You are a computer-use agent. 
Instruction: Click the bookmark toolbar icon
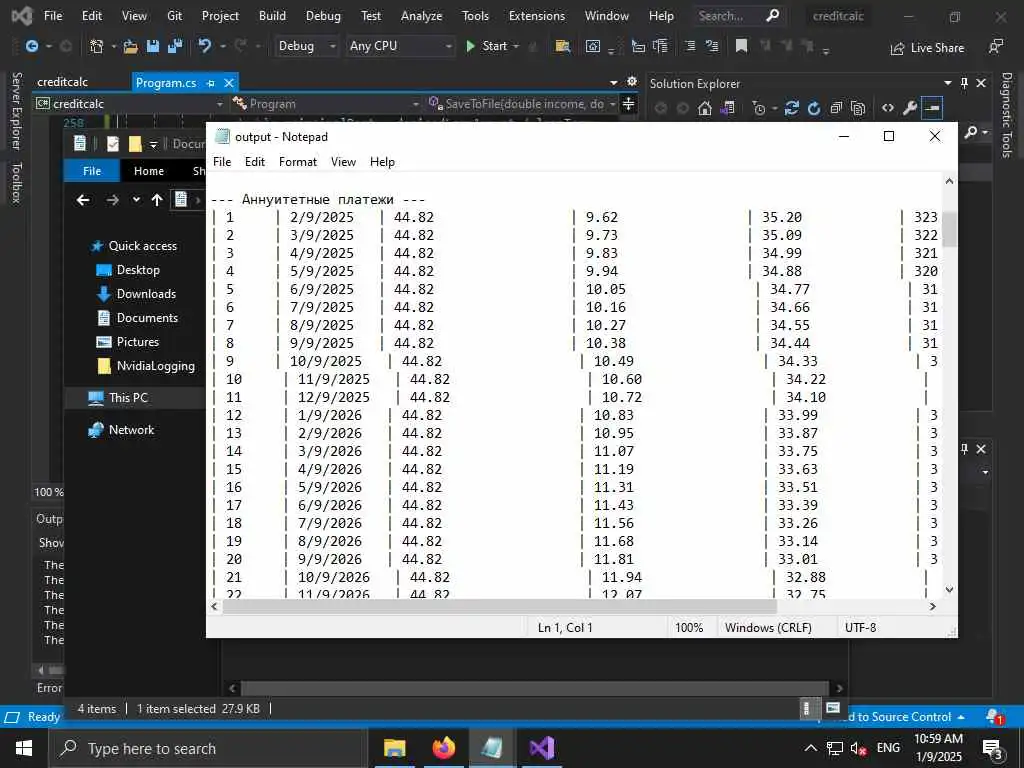point(741,46)
